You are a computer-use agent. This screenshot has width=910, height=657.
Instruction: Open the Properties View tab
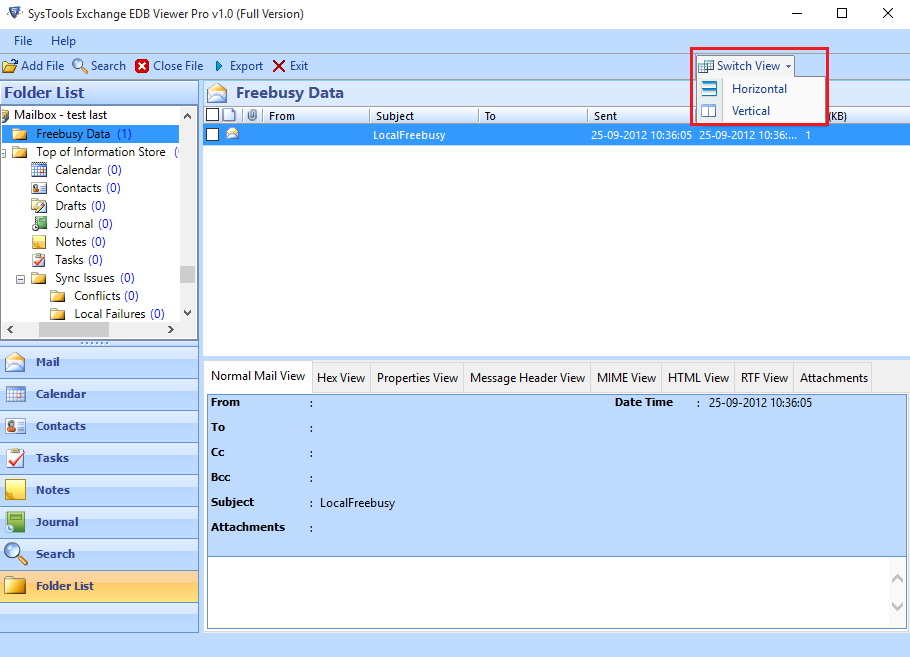pos(417,378)
